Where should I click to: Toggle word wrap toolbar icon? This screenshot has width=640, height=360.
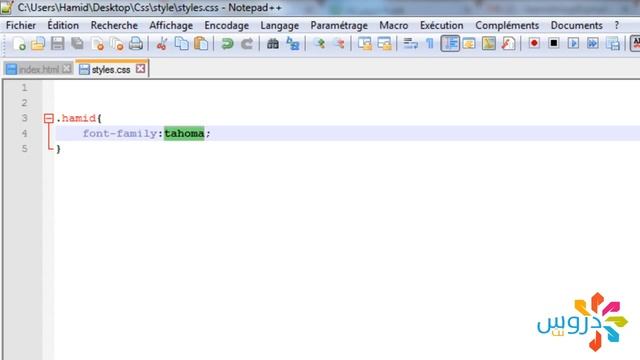pyautogui.click(x=410, y=44)
